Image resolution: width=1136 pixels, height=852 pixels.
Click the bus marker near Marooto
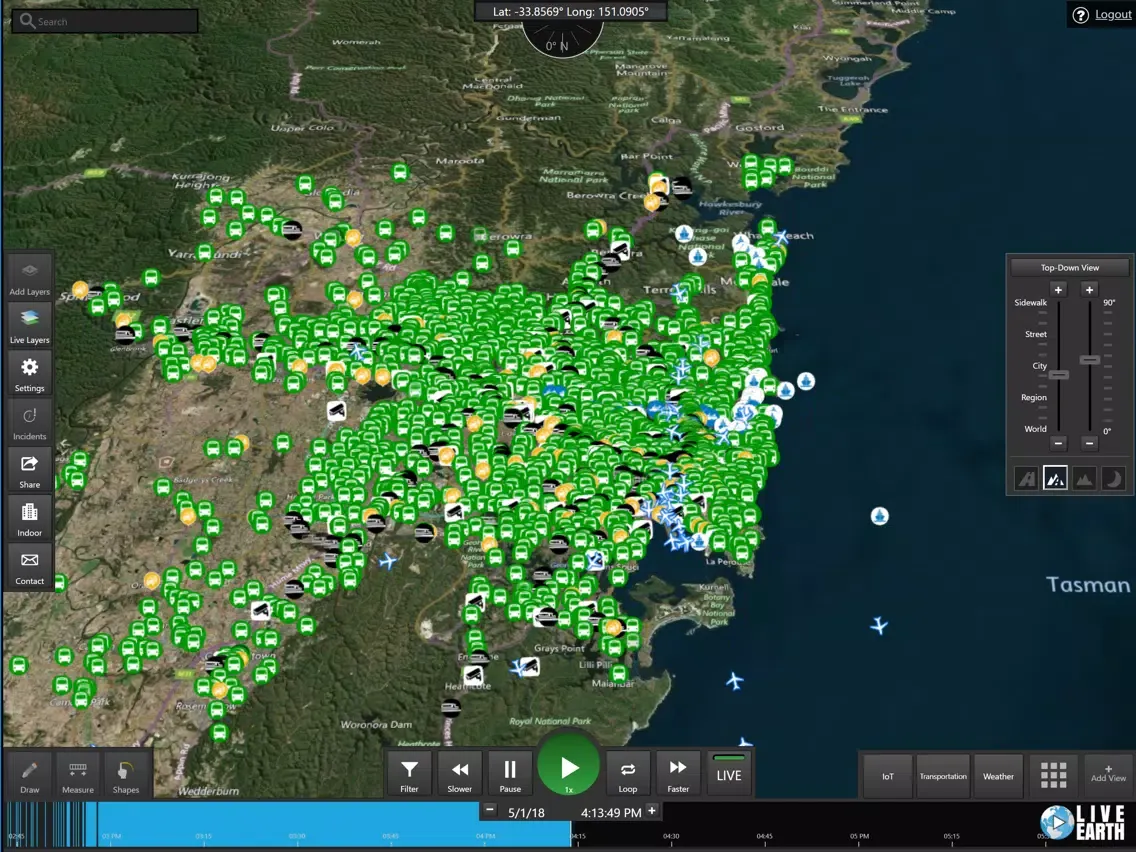[400, 172]
